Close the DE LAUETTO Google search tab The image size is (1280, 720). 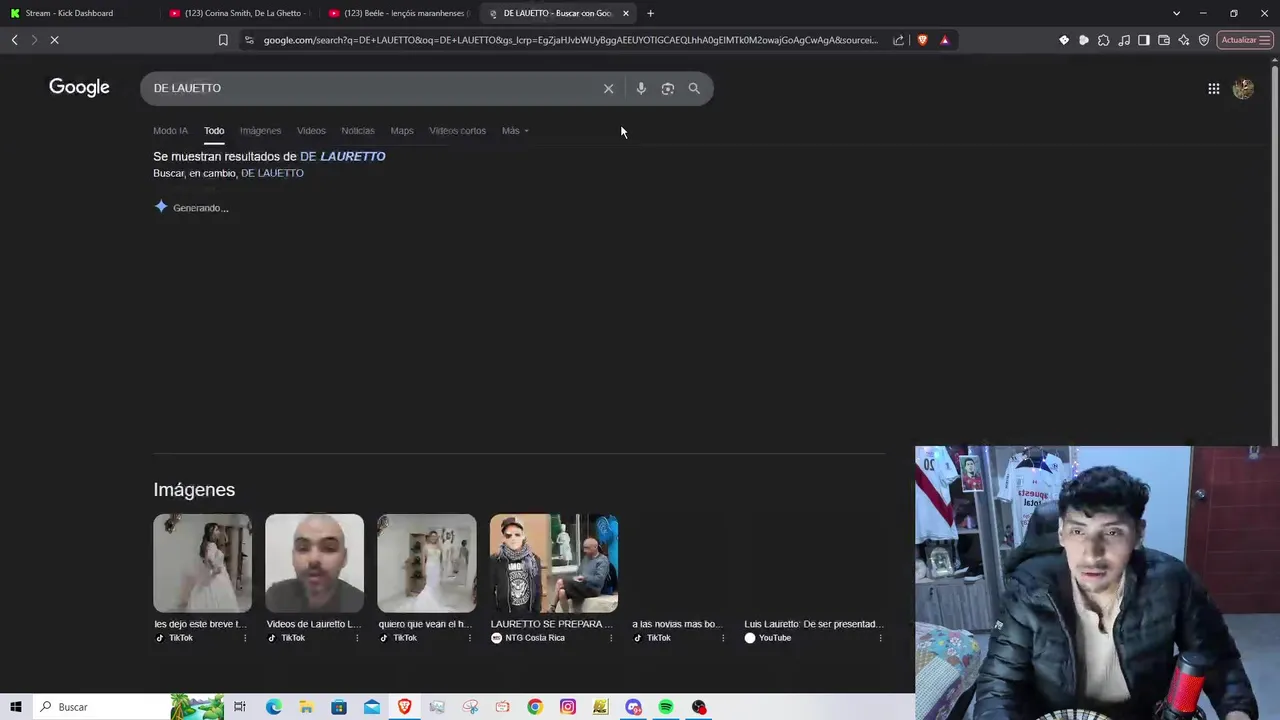pos(626,13)
